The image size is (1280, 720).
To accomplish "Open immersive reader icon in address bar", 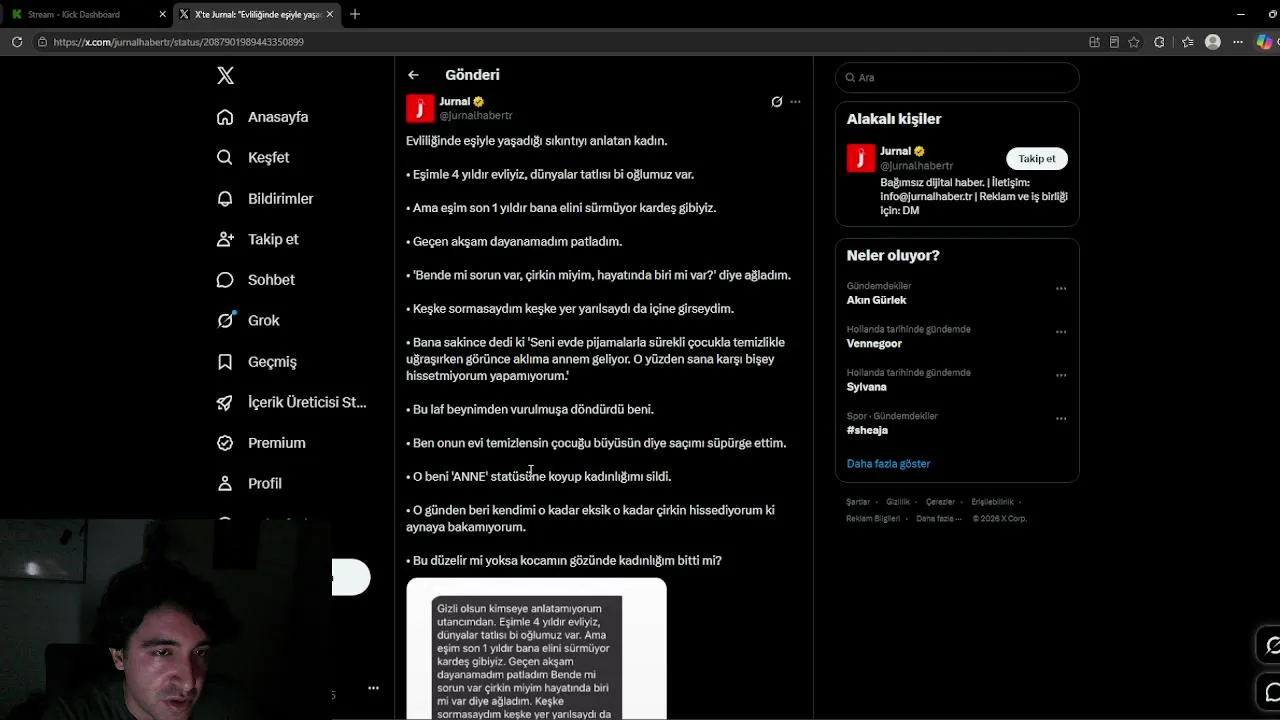I will coord(1114,42).
